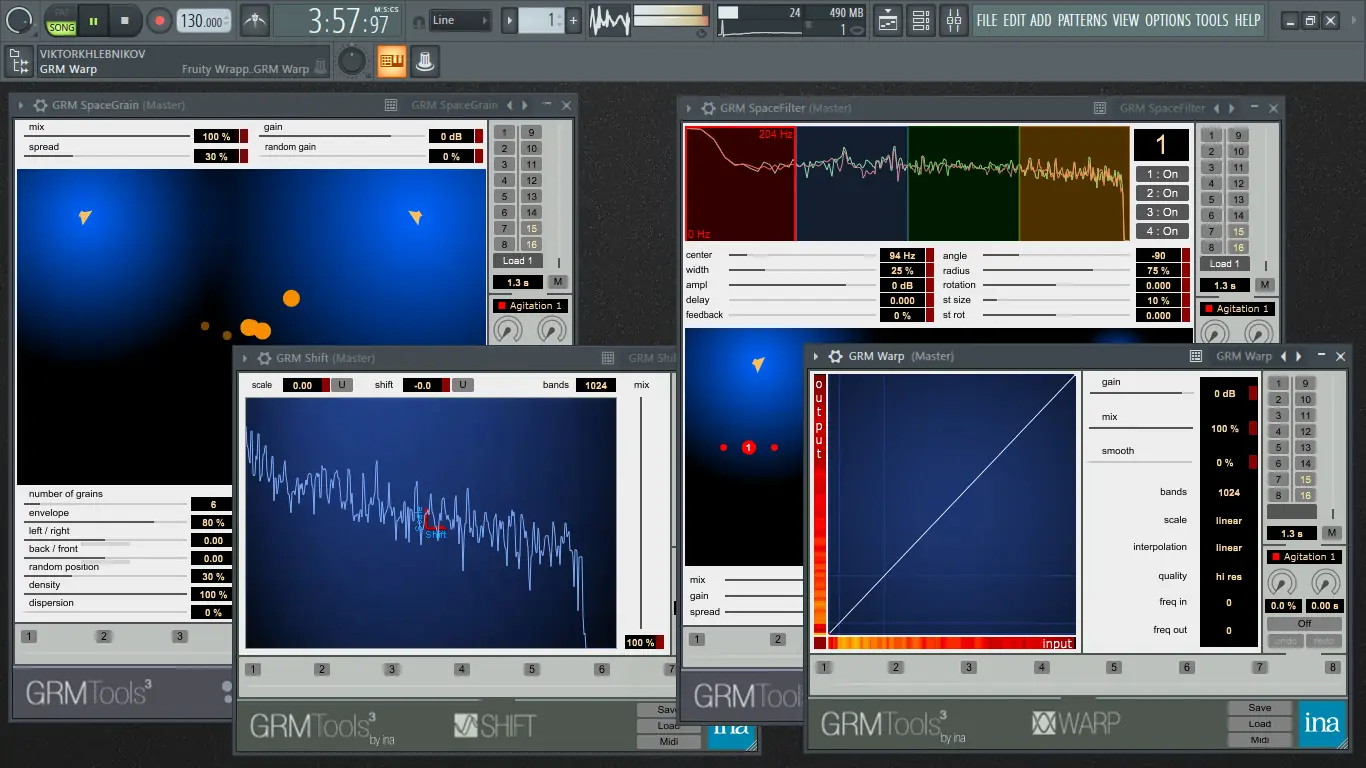Open the channel rack icon
The width and height of the screenshot is (1366, 768).
[x=921, y=20]
